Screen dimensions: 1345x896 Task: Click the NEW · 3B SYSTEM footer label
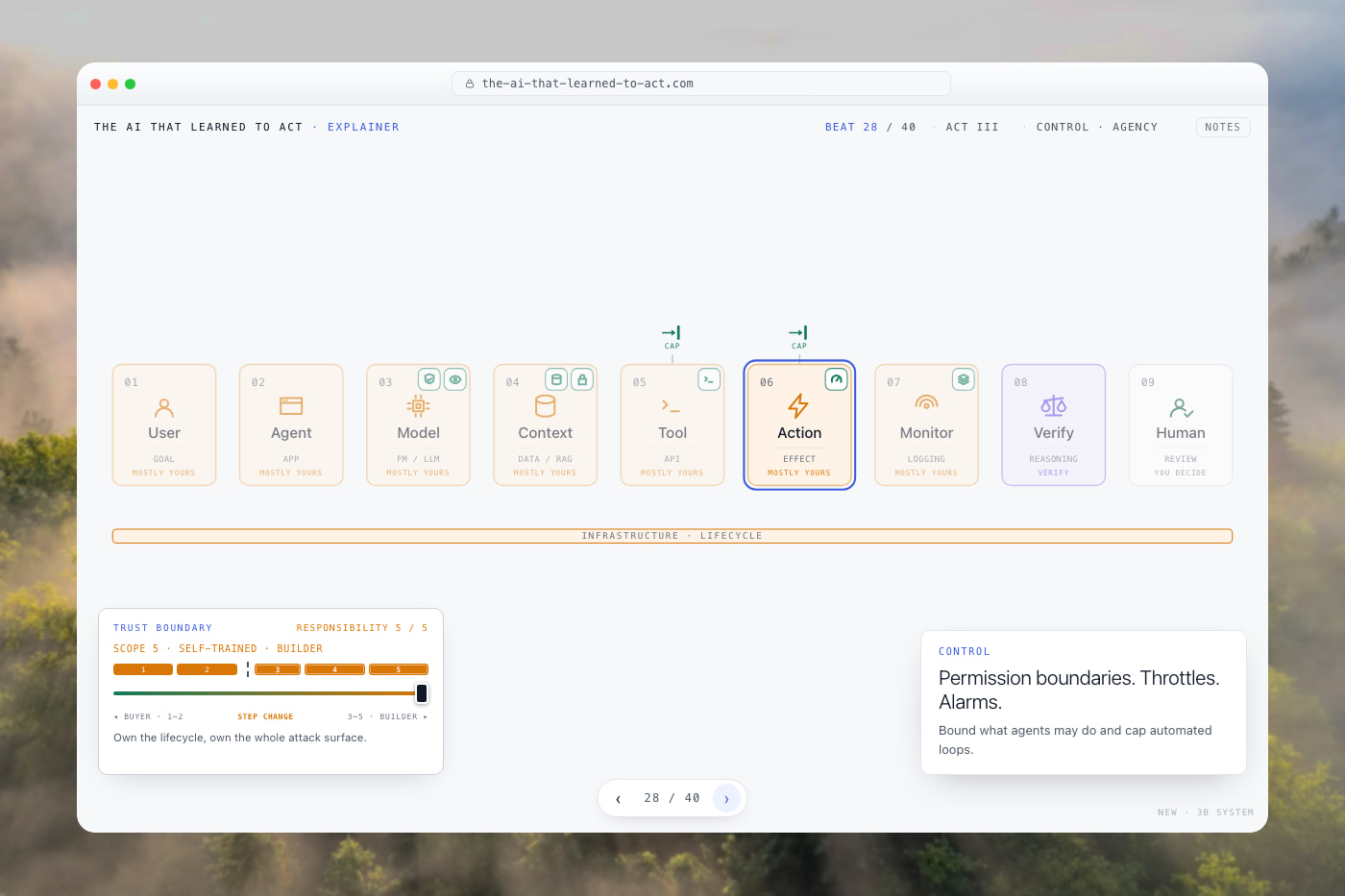pyautogui.click(x=1206, y=812)
